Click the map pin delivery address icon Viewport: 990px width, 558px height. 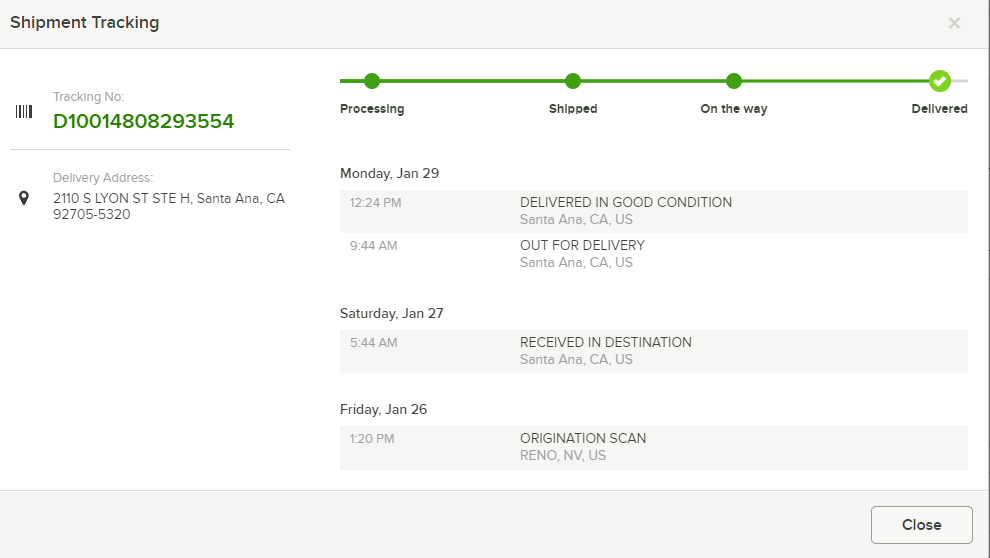24,198
